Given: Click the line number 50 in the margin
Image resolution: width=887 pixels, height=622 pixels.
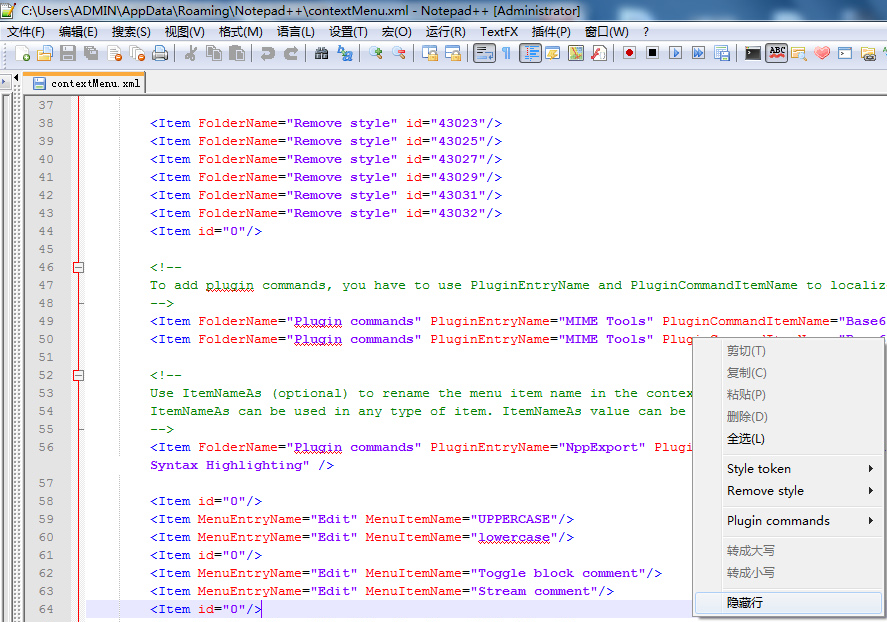Looking at the screenshot, I should [46, 339].
